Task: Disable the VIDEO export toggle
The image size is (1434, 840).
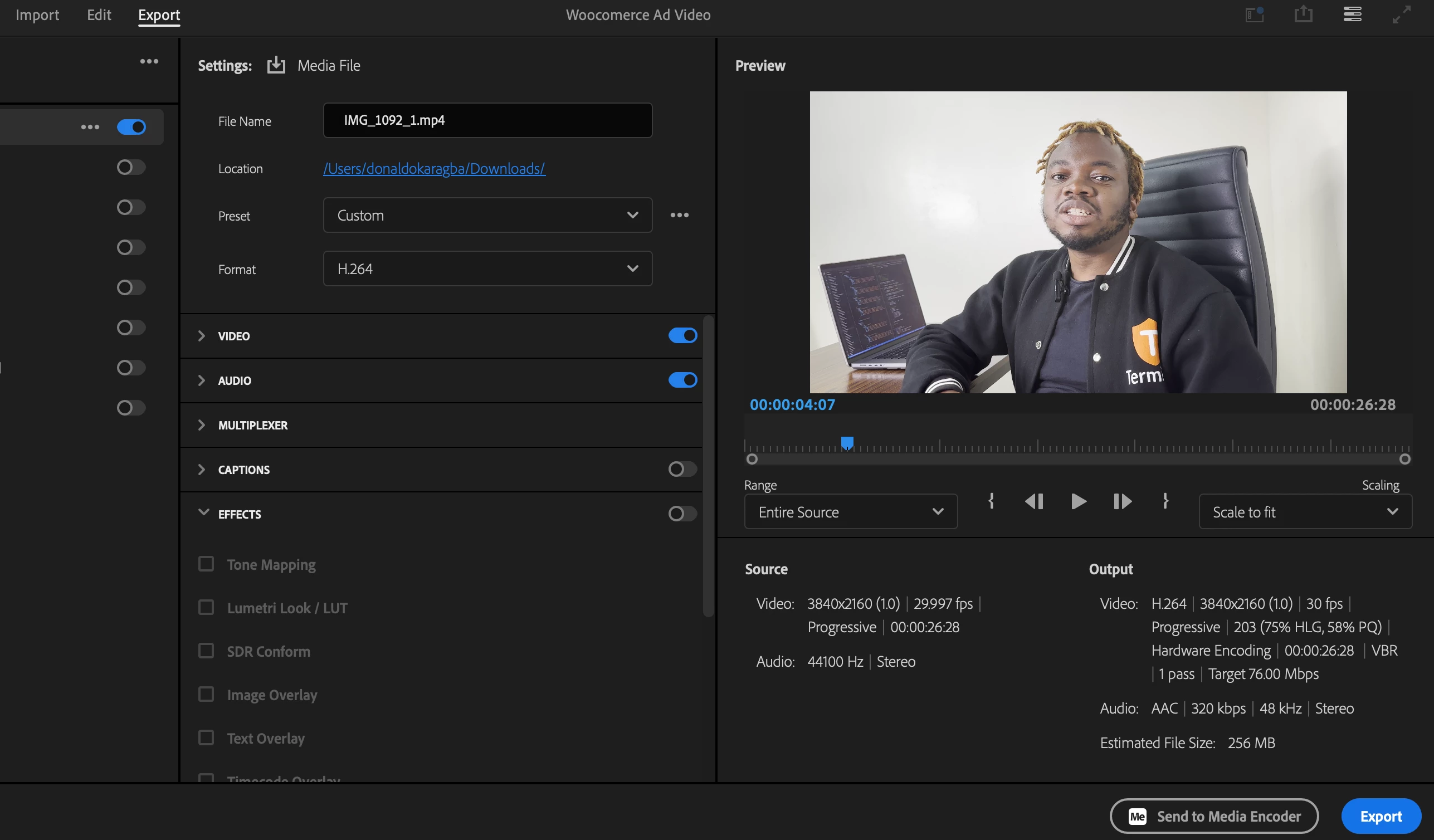Action: pyautogui.click(x=682, y=336)
